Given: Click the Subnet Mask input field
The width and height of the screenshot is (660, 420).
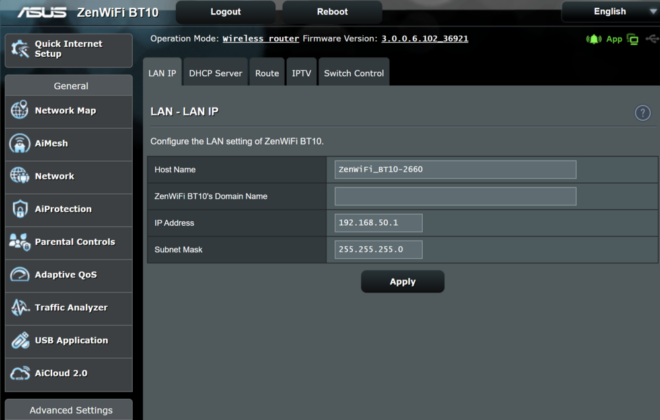Looking at the screenshot, I should pyautogui.click(x=378, y=249).
